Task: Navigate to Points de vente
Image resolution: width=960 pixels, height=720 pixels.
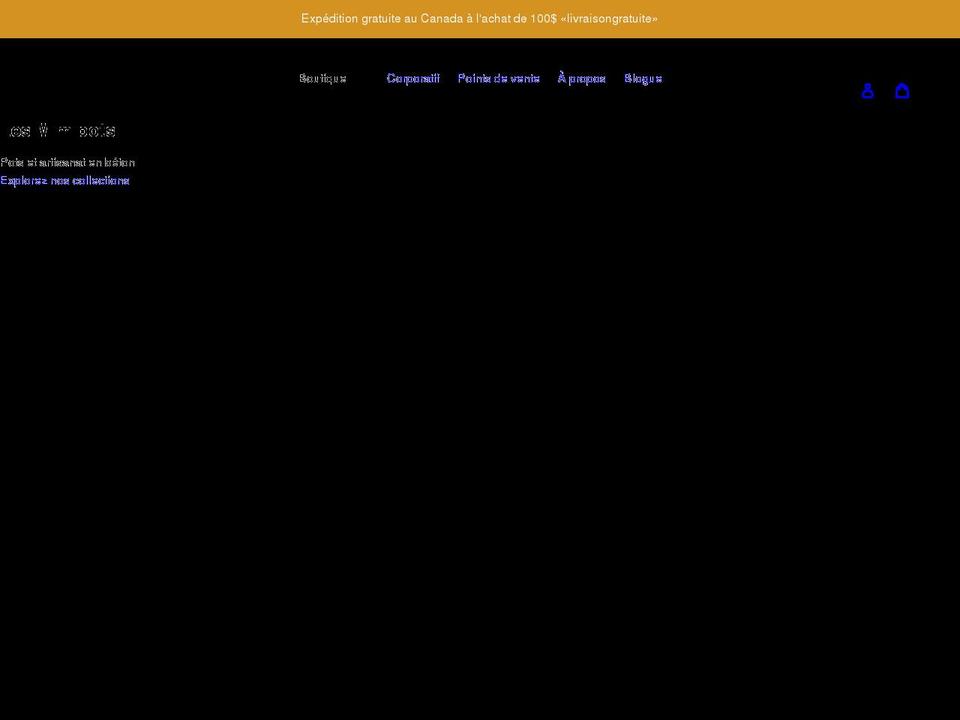Action: 498,78
